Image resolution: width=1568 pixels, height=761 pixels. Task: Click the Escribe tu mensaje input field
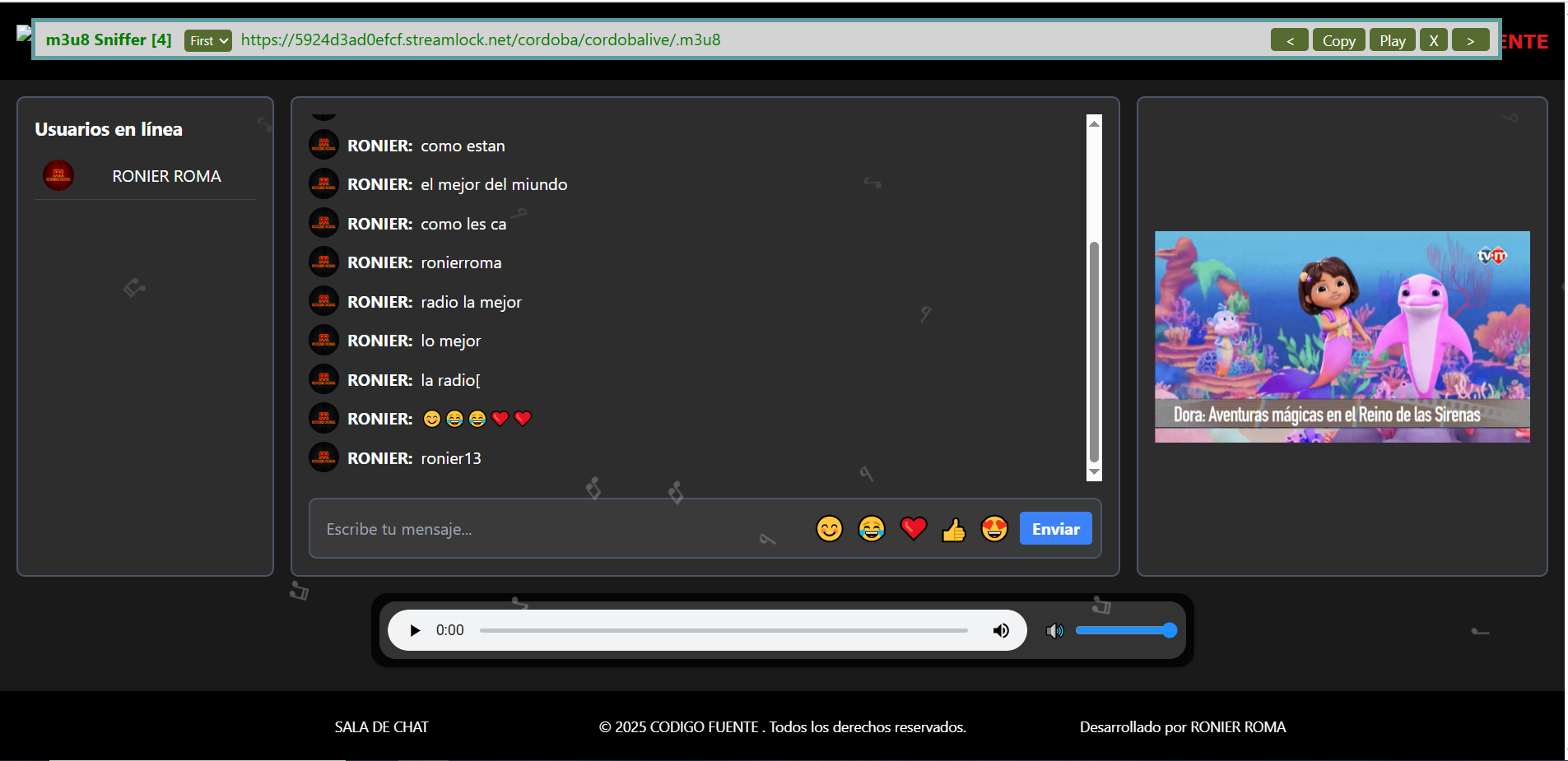535,528
